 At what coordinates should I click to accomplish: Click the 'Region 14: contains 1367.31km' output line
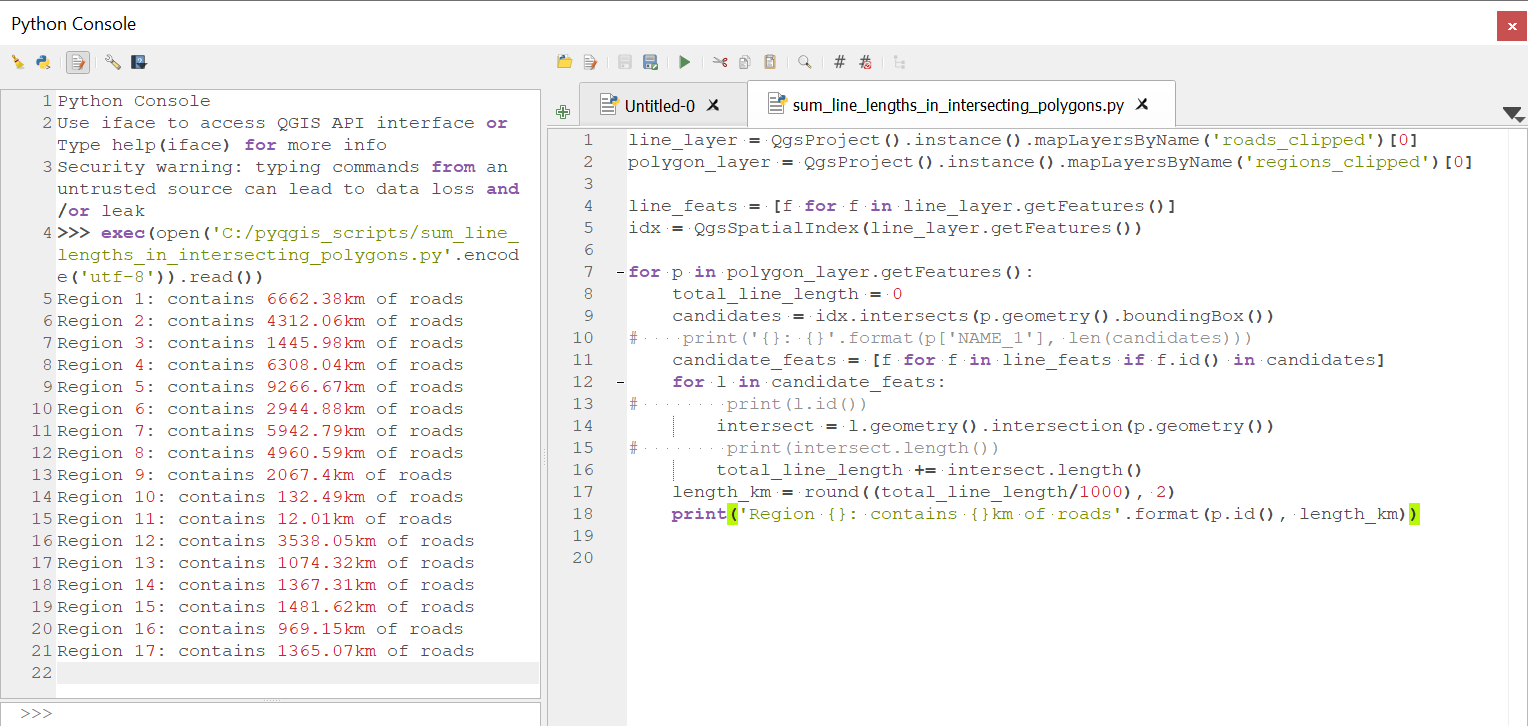tap(266, 585)
